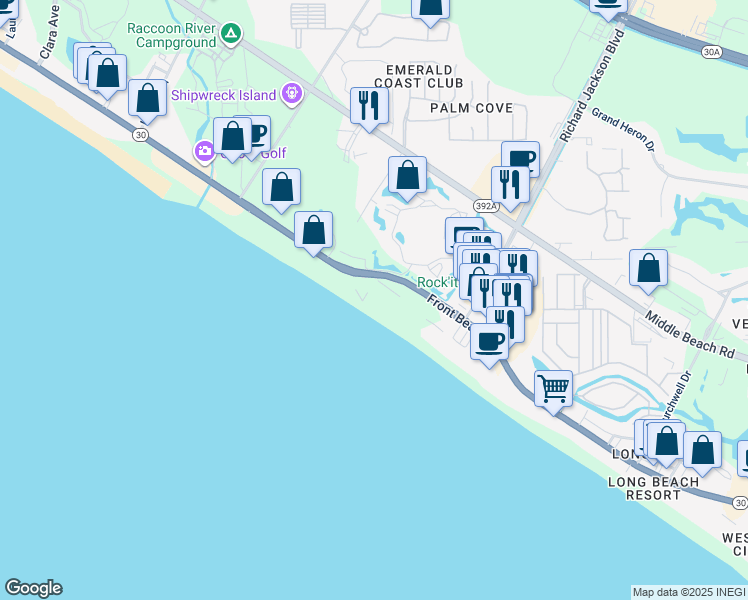Open the shopping cart grocery marker
Image resolution: width=748 pixels, height=600 pixels.
click(x=553, y=392)
